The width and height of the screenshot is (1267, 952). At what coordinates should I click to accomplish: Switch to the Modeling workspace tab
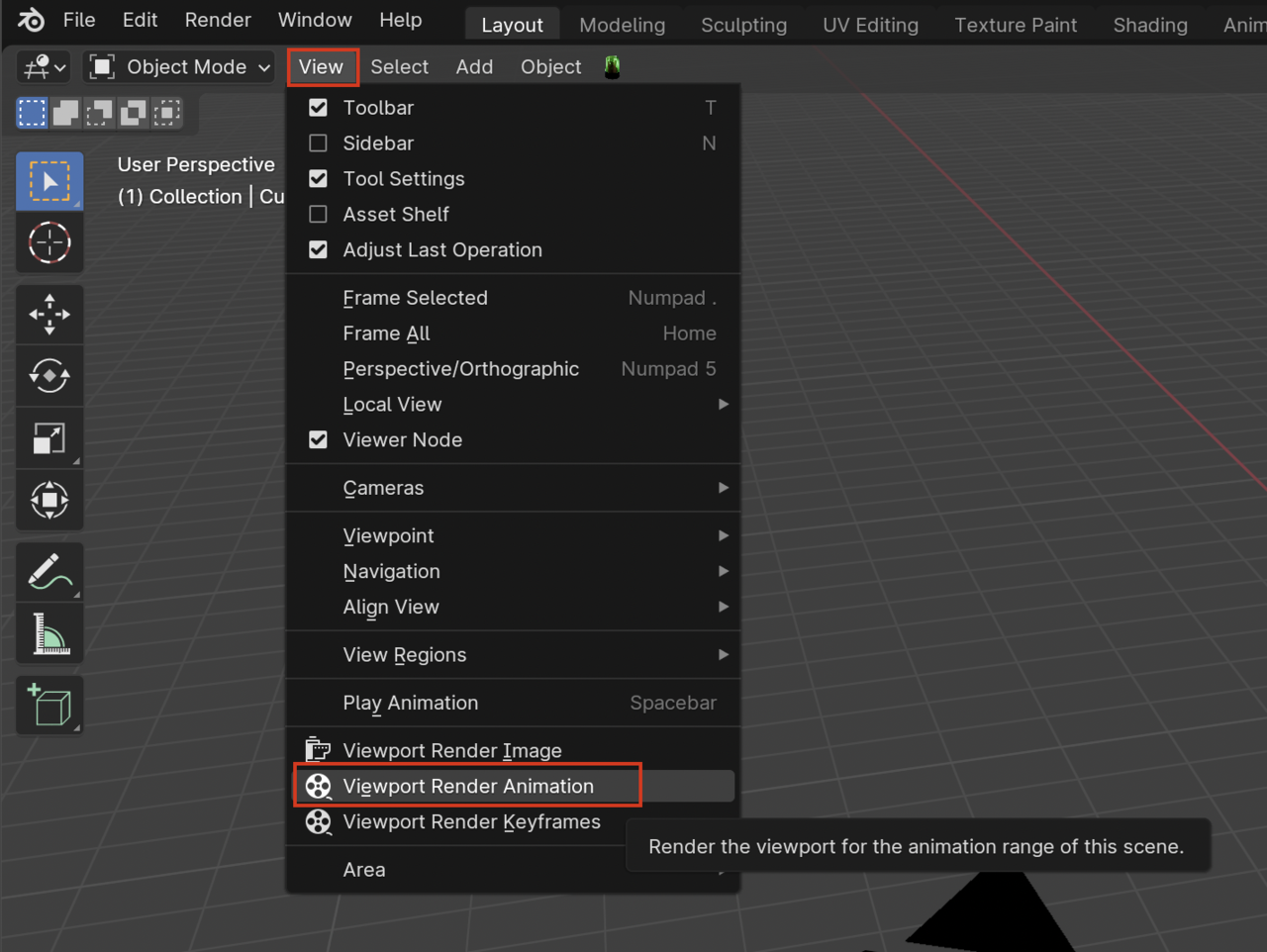point(622,25)
